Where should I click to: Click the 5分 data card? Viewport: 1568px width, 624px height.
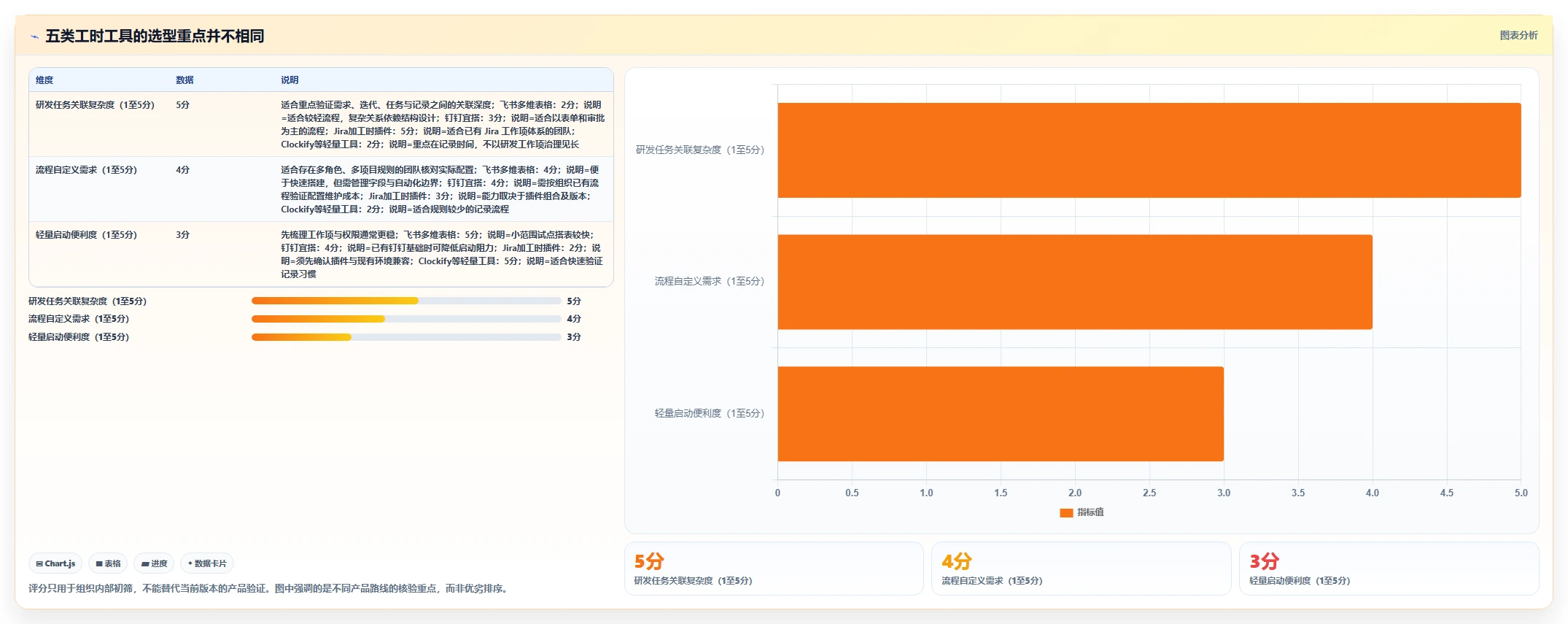774,569
